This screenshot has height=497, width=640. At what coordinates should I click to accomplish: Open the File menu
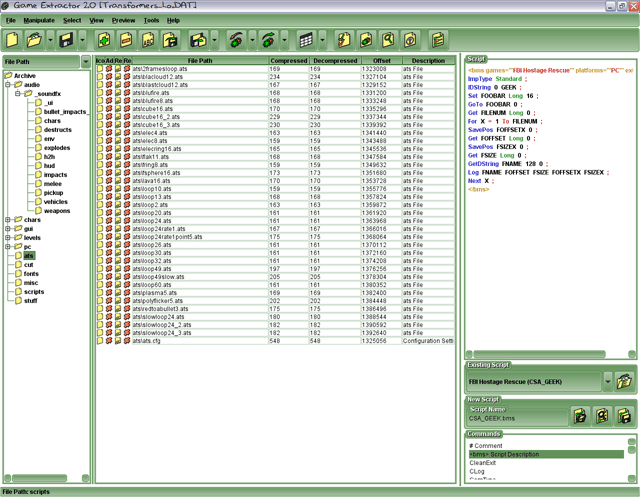click(11, 20)
